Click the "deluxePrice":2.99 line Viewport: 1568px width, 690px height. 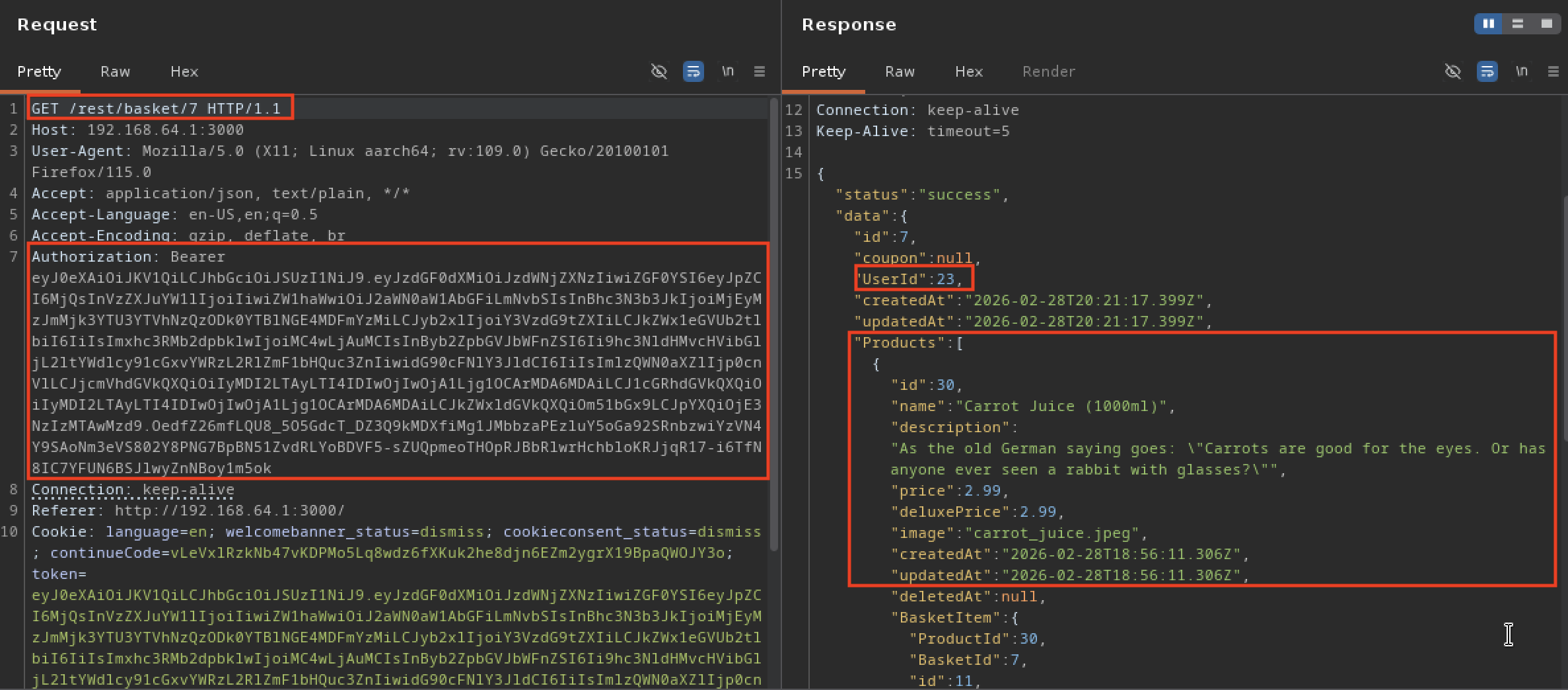click(978, 512)
